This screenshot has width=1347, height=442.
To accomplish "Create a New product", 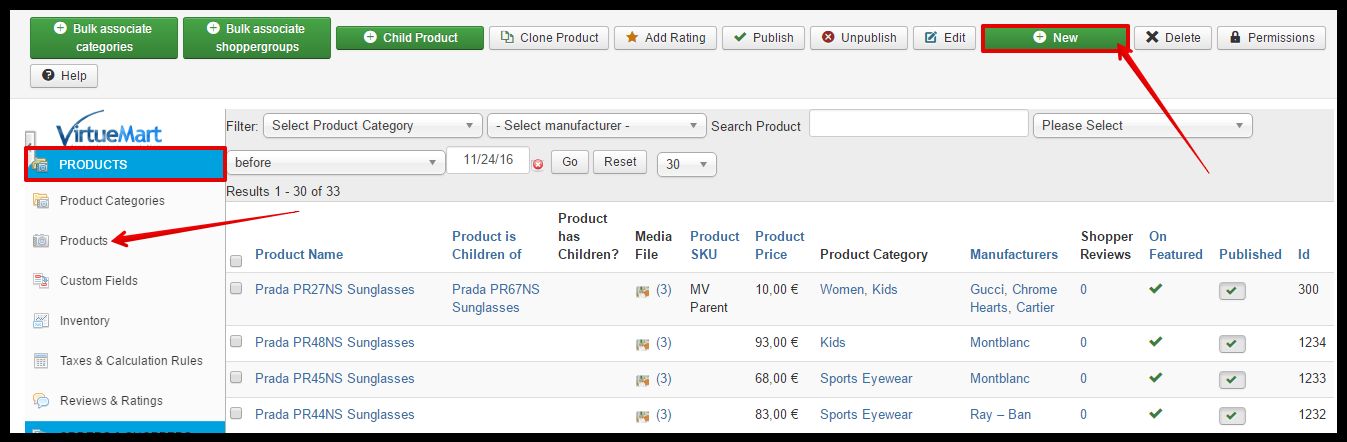I will [1055, 38].
